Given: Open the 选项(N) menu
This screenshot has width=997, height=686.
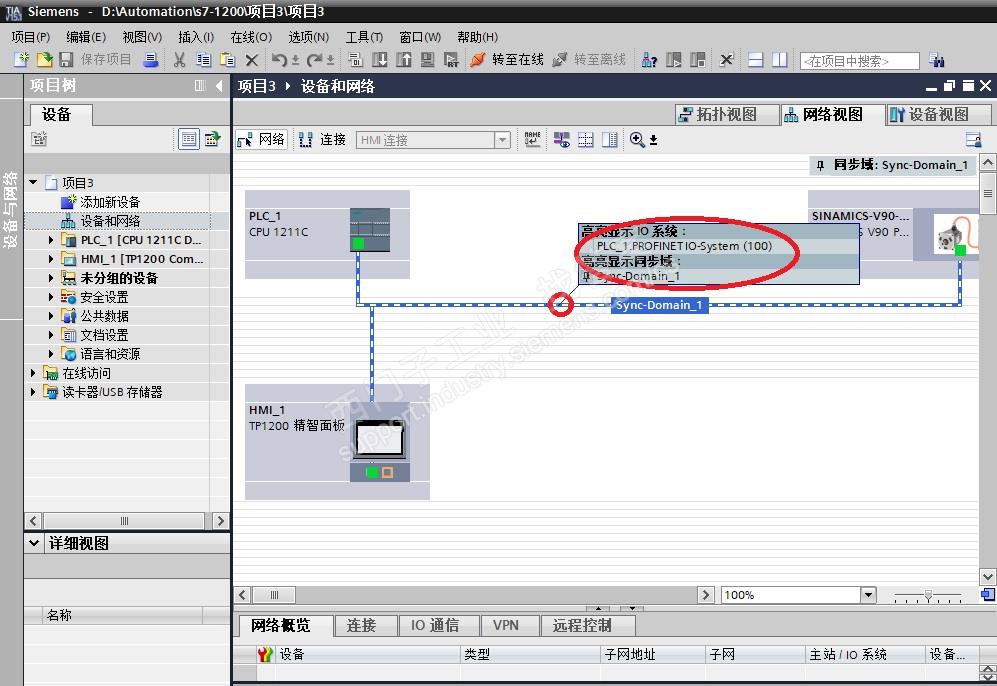Looking at the screenshot, I should tap(308, 37).
